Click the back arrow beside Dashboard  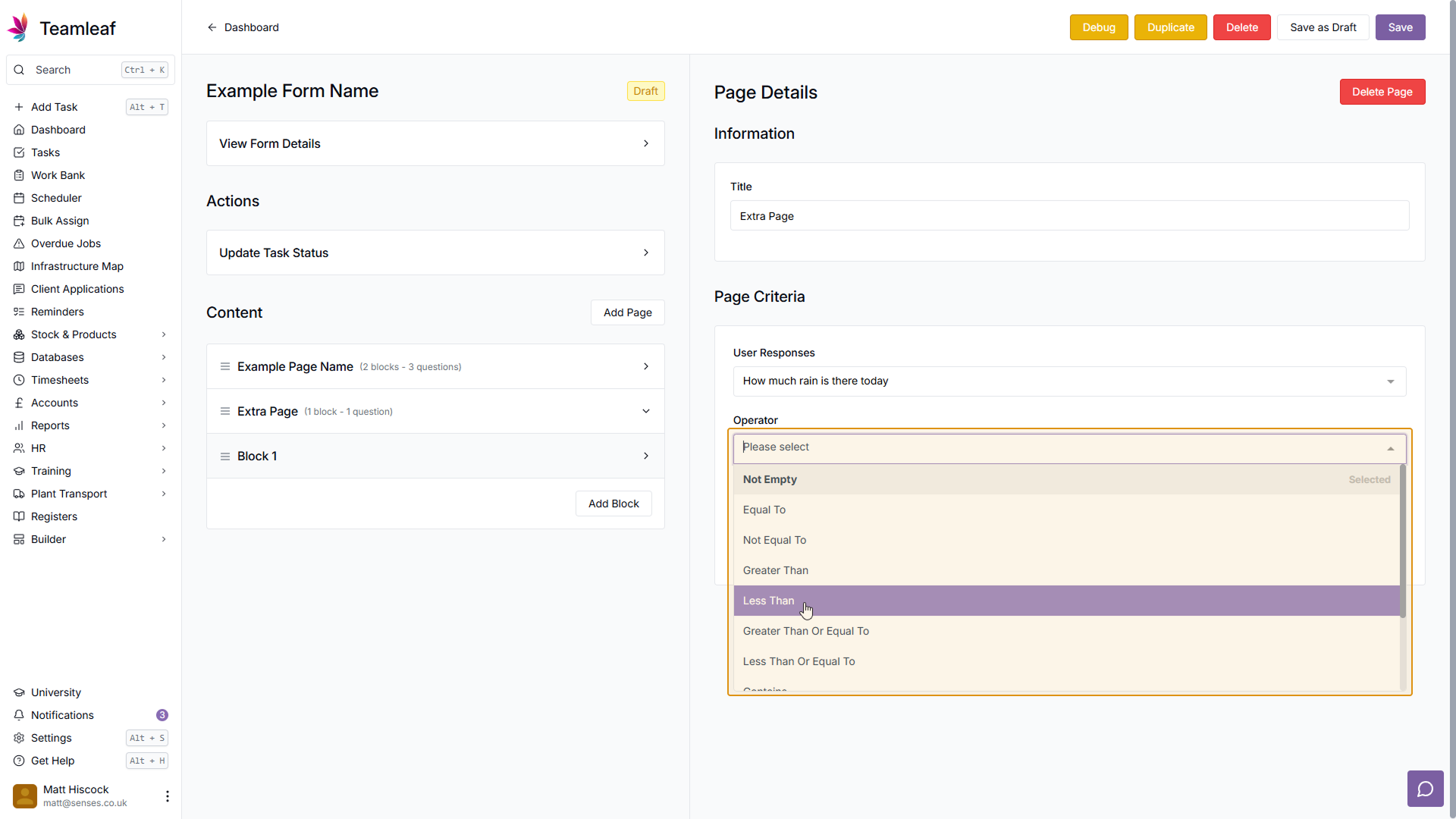(212, 27)
